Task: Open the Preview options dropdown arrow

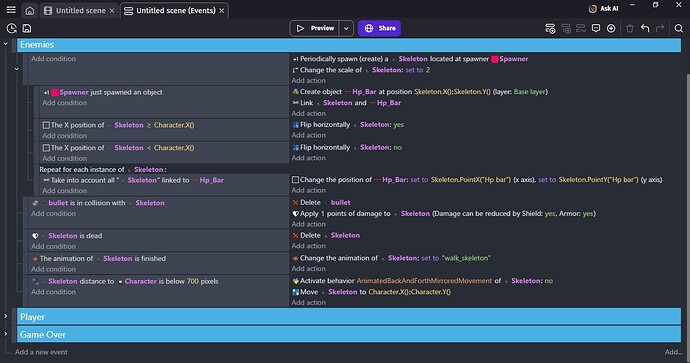Action: coord(346,28)
